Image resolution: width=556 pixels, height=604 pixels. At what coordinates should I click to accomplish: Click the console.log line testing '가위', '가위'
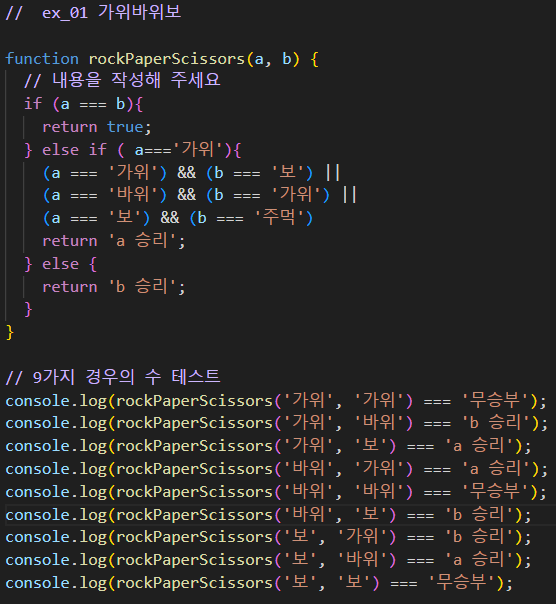tap(276, 401)
